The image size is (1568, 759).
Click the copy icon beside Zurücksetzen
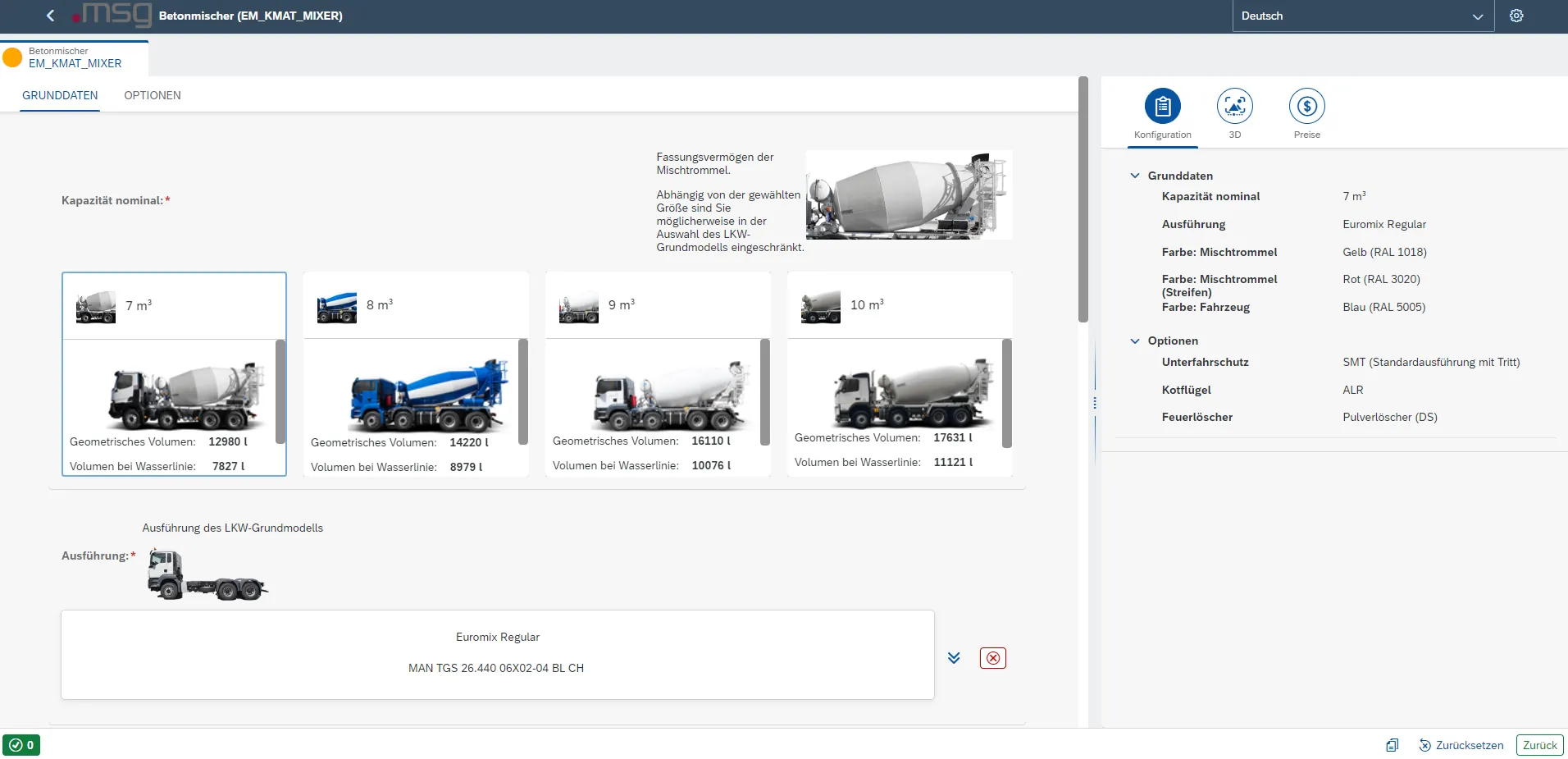point(1392,745)
